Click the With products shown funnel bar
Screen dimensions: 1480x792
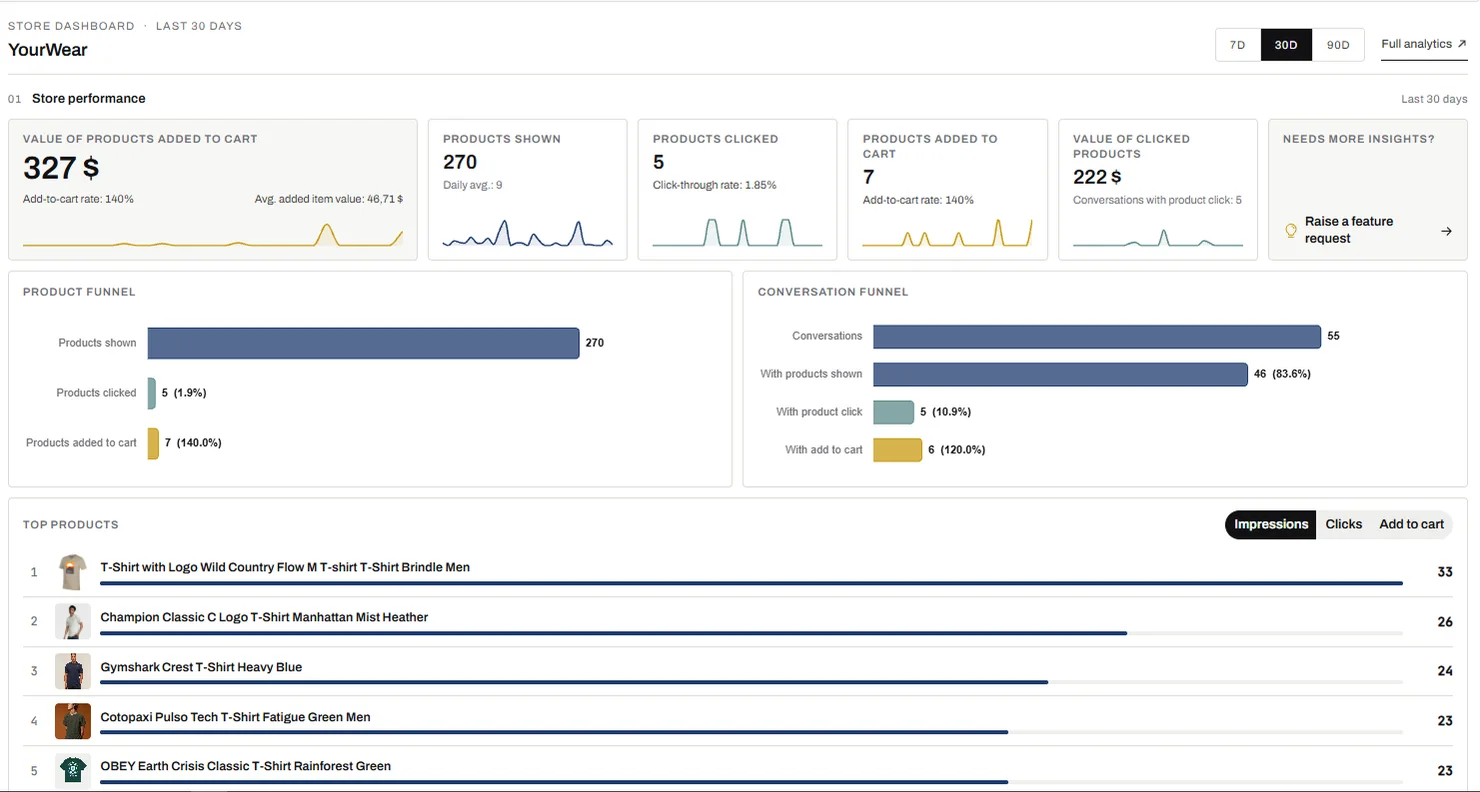tap(1060, 374)
